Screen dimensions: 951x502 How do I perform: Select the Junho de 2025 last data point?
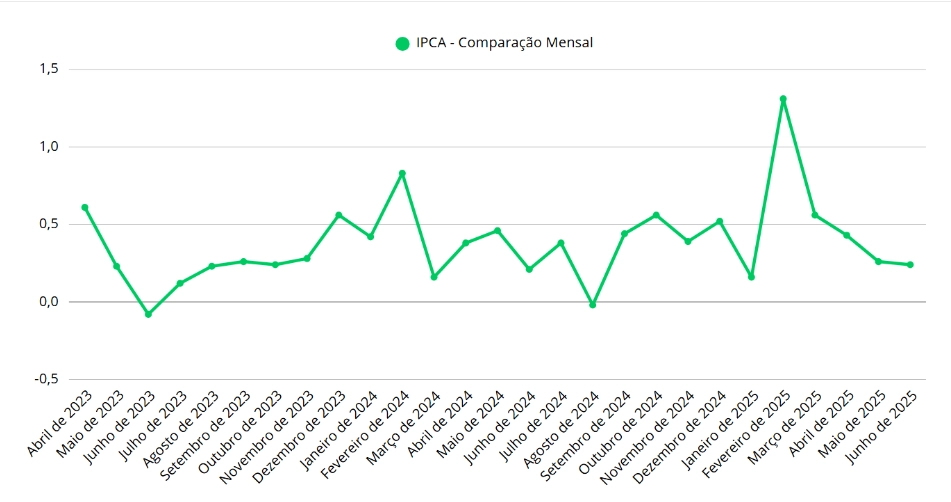point(910,265)
